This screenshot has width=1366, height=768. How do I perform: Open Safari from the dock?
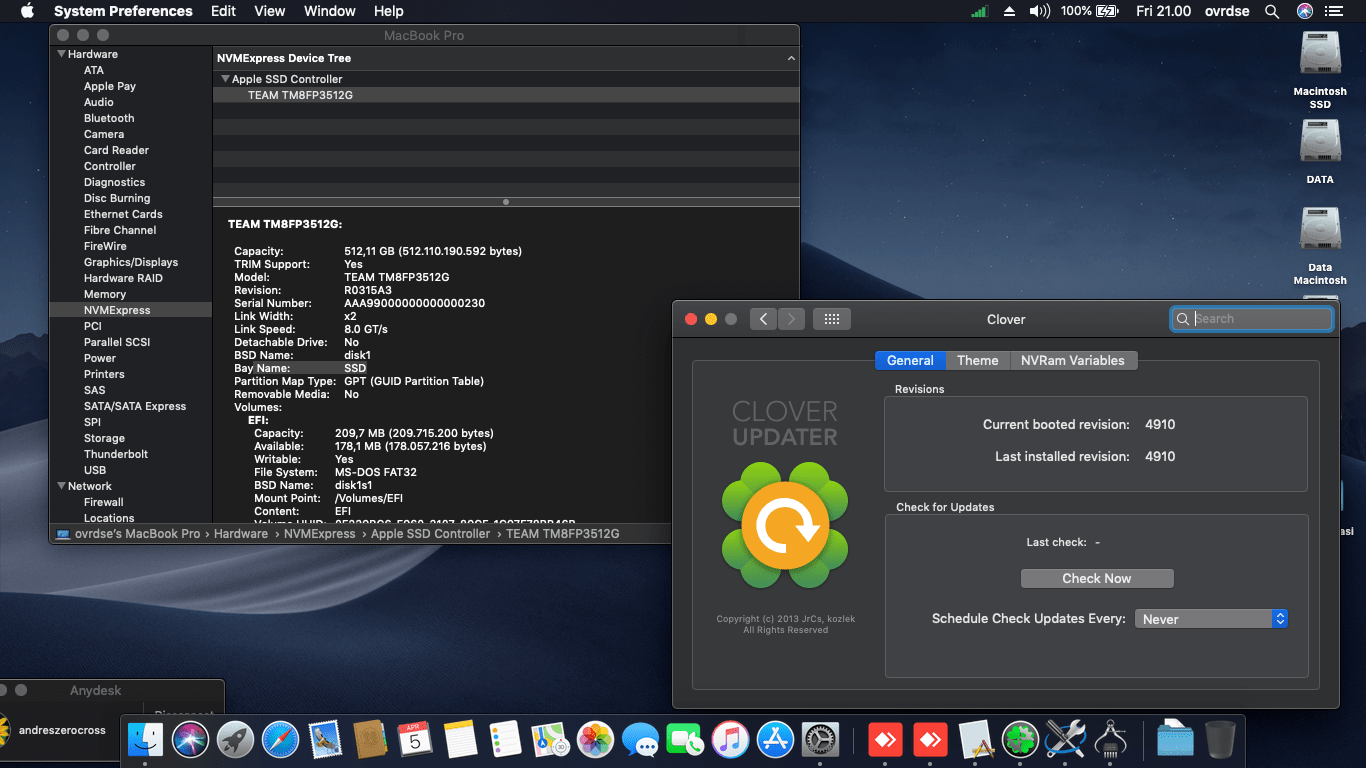coord(281,740)
